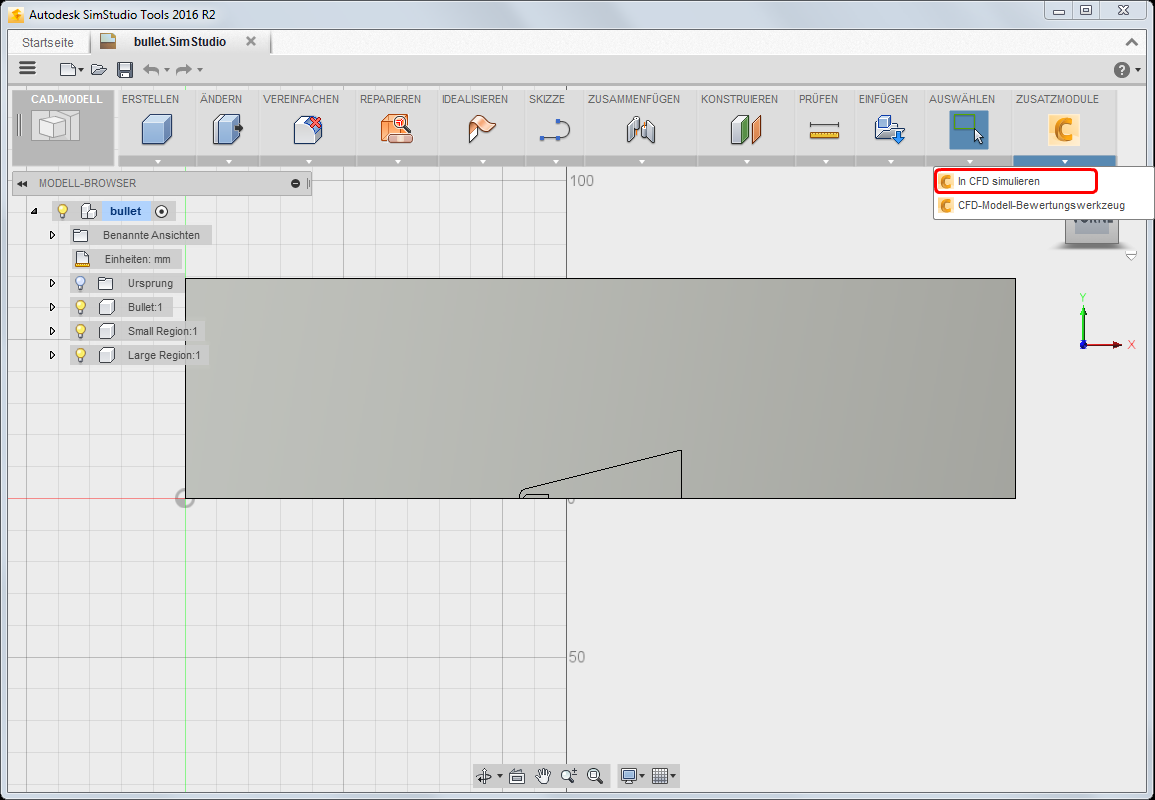Close the bullet.SimStudio tab
Screen dimensions: 1155x800
[251, 41]
